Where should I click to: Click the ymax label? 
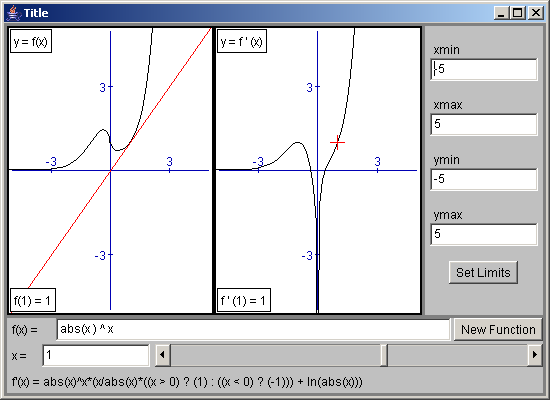point(448,215)
